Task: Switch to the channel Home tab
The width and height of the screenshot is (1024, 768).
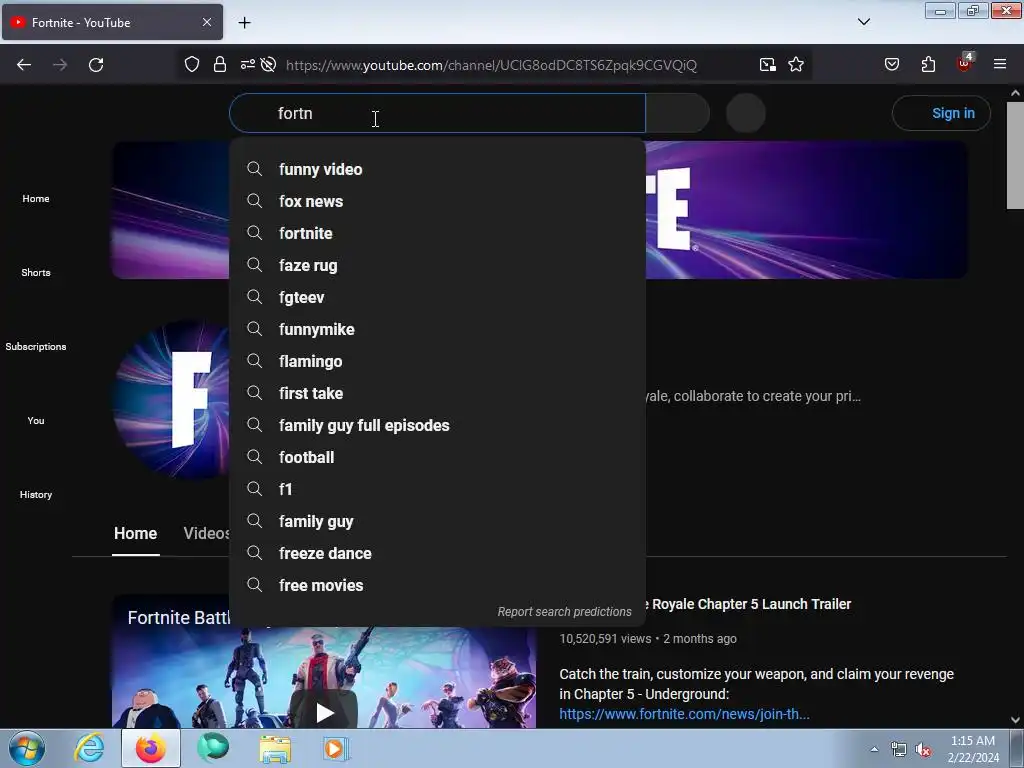Action: (135, 534)
